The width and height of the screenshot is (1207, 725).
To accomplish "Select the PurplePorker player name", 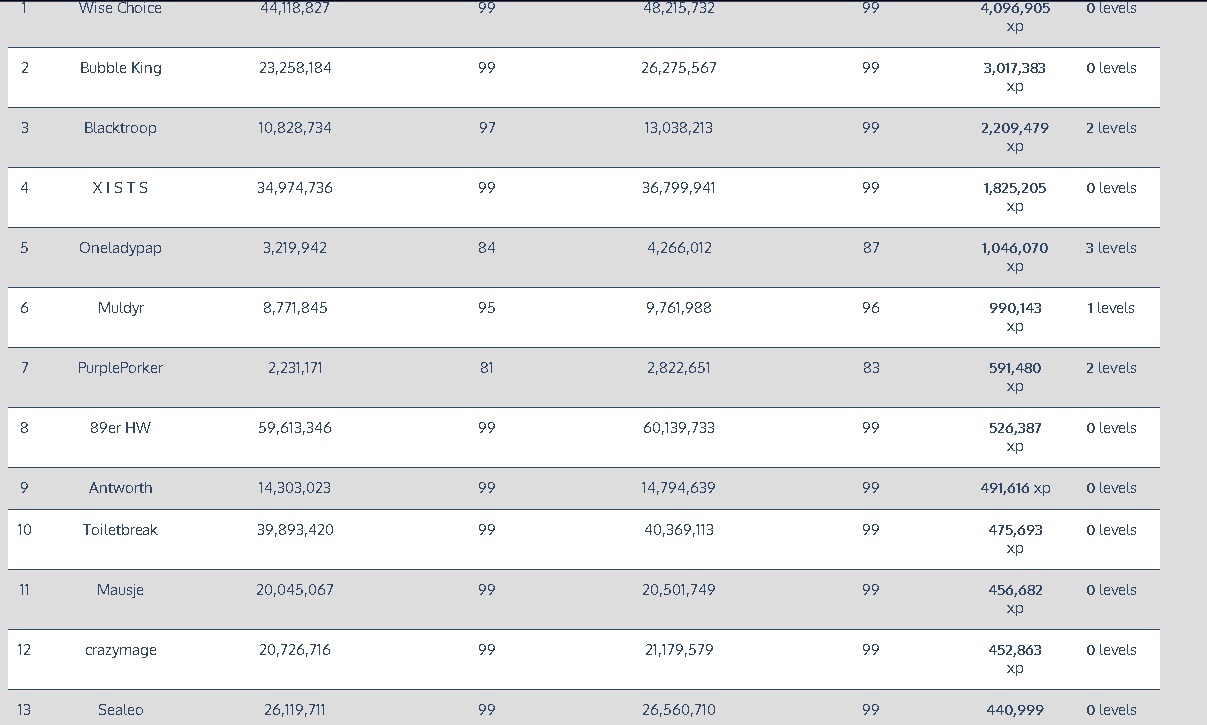I will 120,368.
